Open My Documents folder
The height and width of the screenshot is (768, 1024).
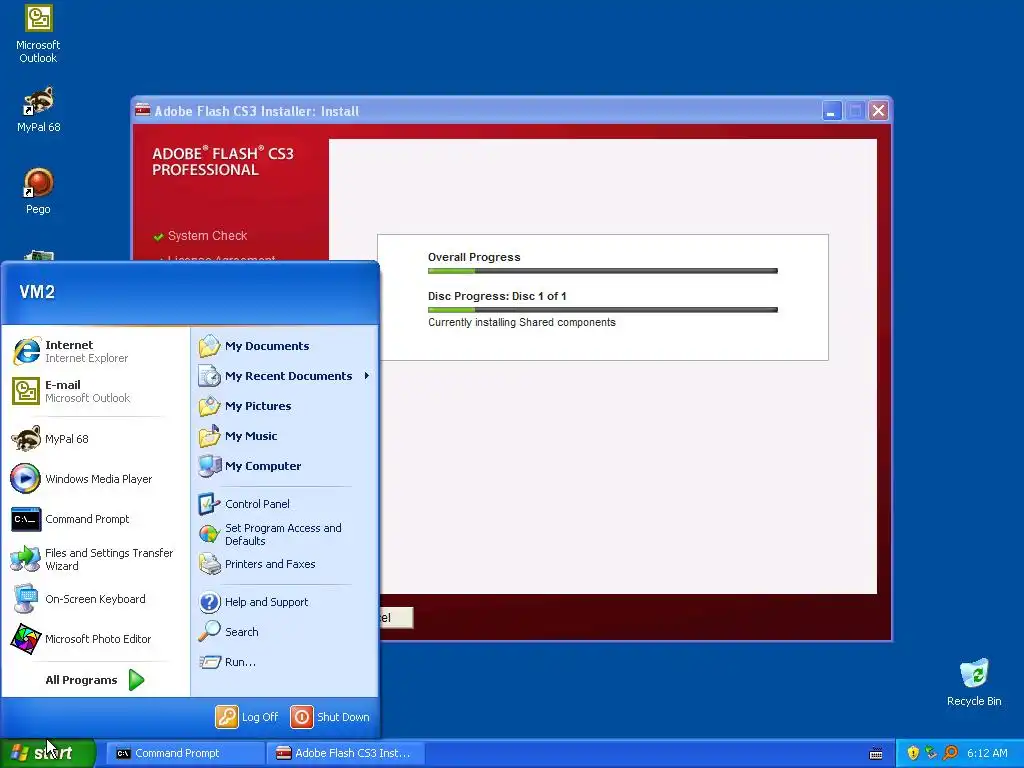point(254,346)
